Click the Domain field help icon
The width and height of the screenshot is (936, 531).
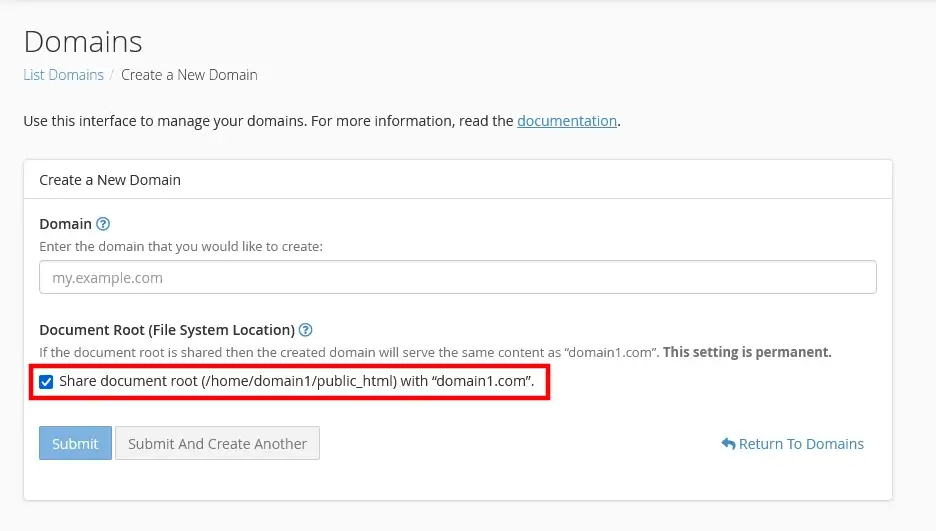[103, 224]
